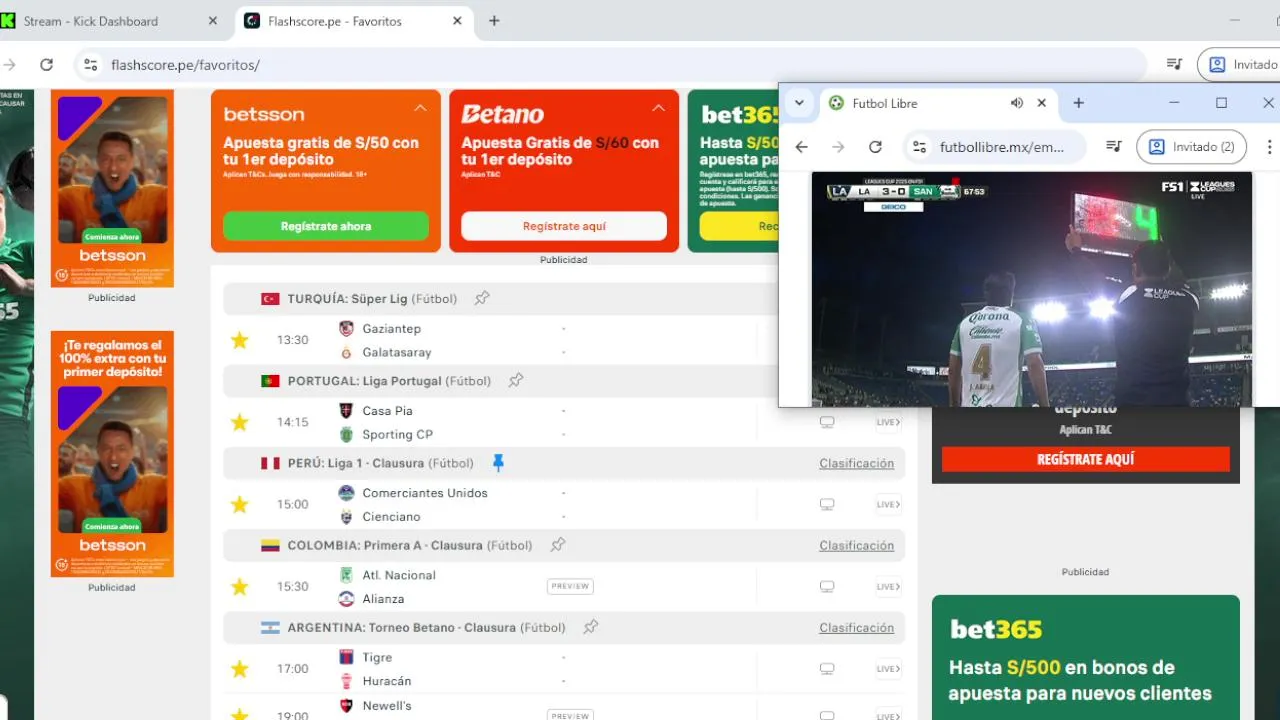Open Clasificación for Colombia Primera A
This screenshot has width=1280, height=720.
[x=857, y=545]
